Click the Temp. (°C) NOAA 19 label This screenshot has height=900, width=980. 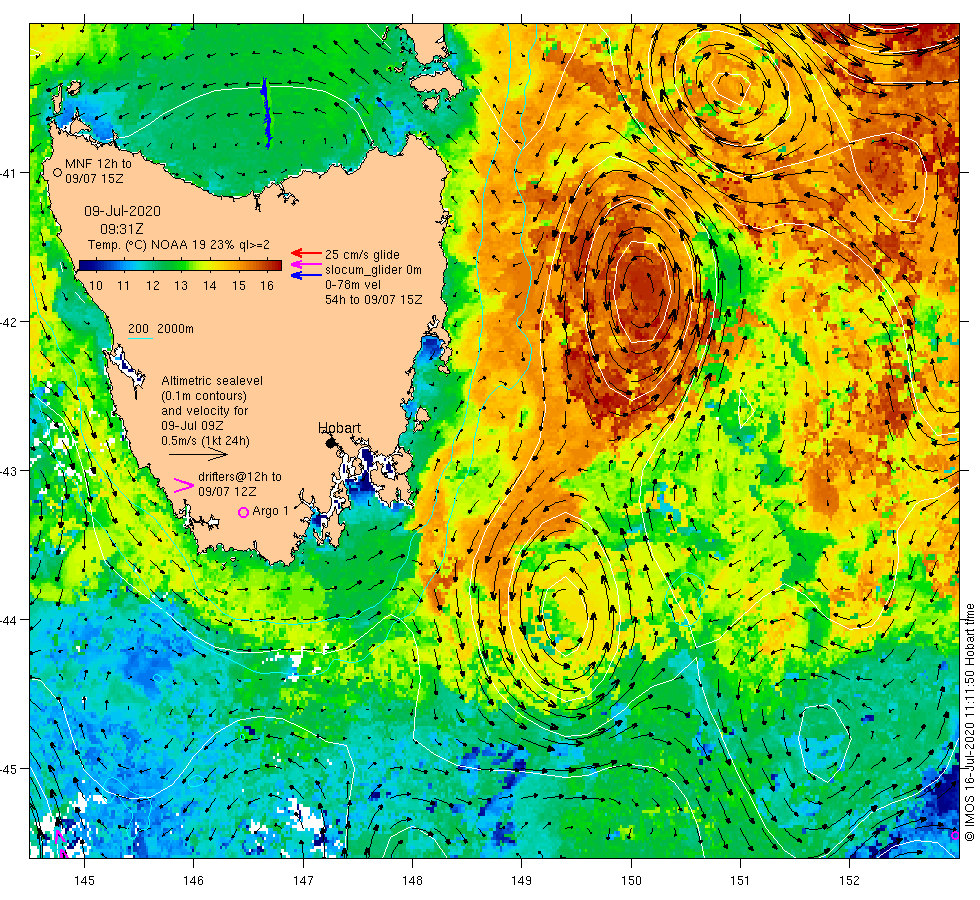click(x=179, y=245)
